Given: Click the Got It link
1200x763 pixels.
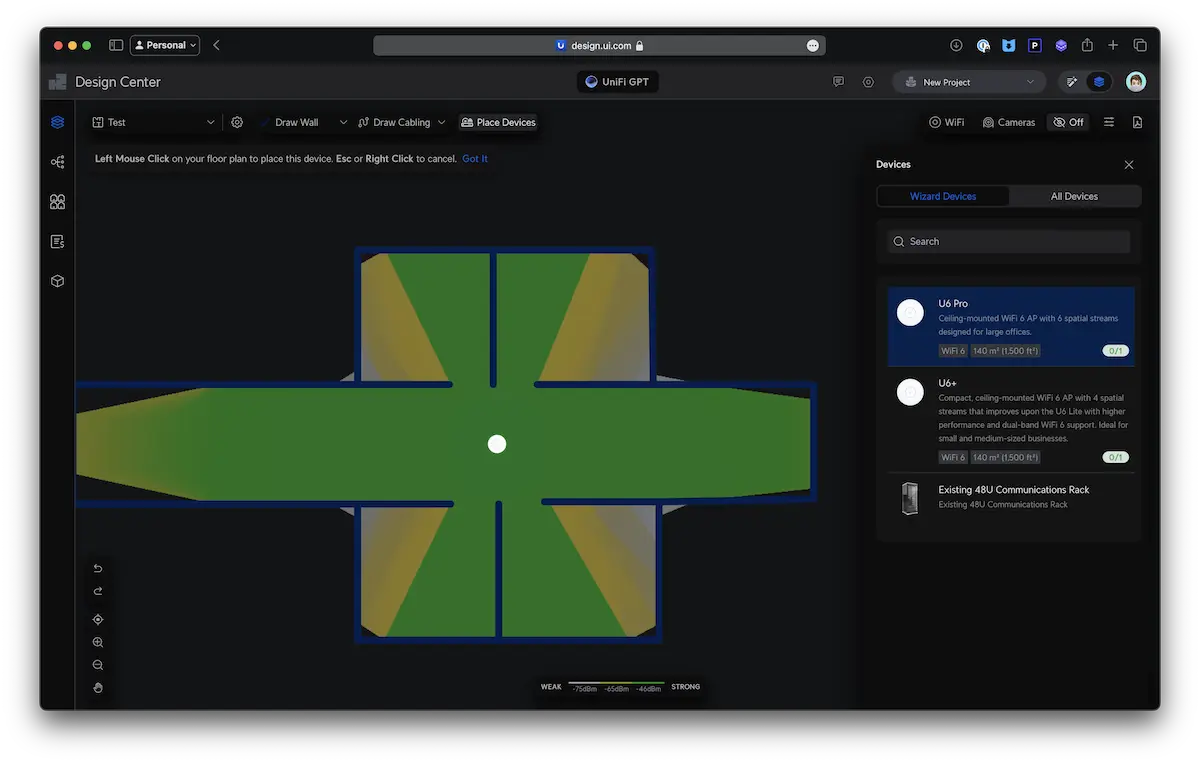Looking at the screenshot, I should point(475,159).
